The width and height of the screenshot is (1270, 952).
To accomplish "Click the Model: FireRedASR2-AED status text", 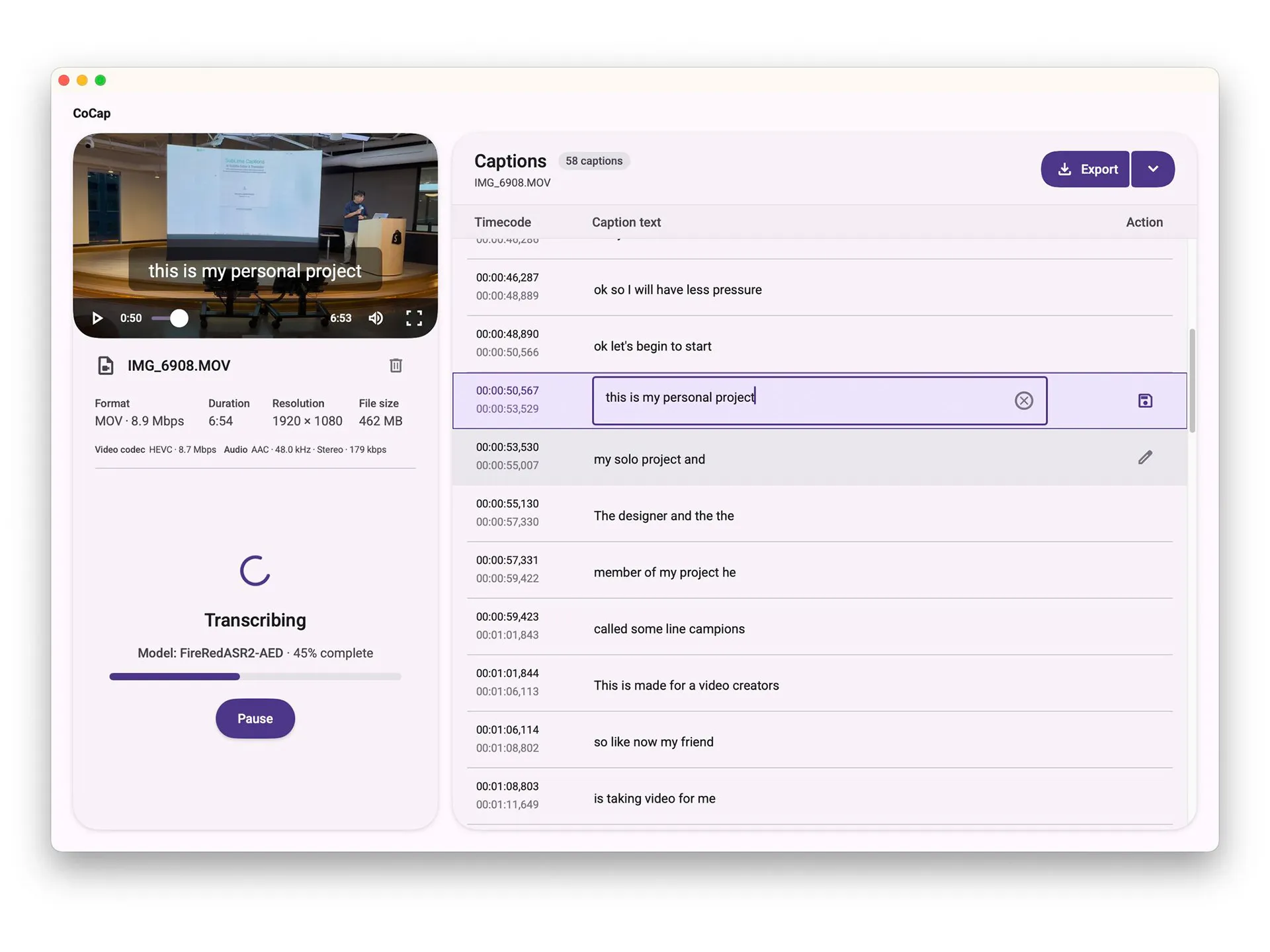I will point(210,653).
